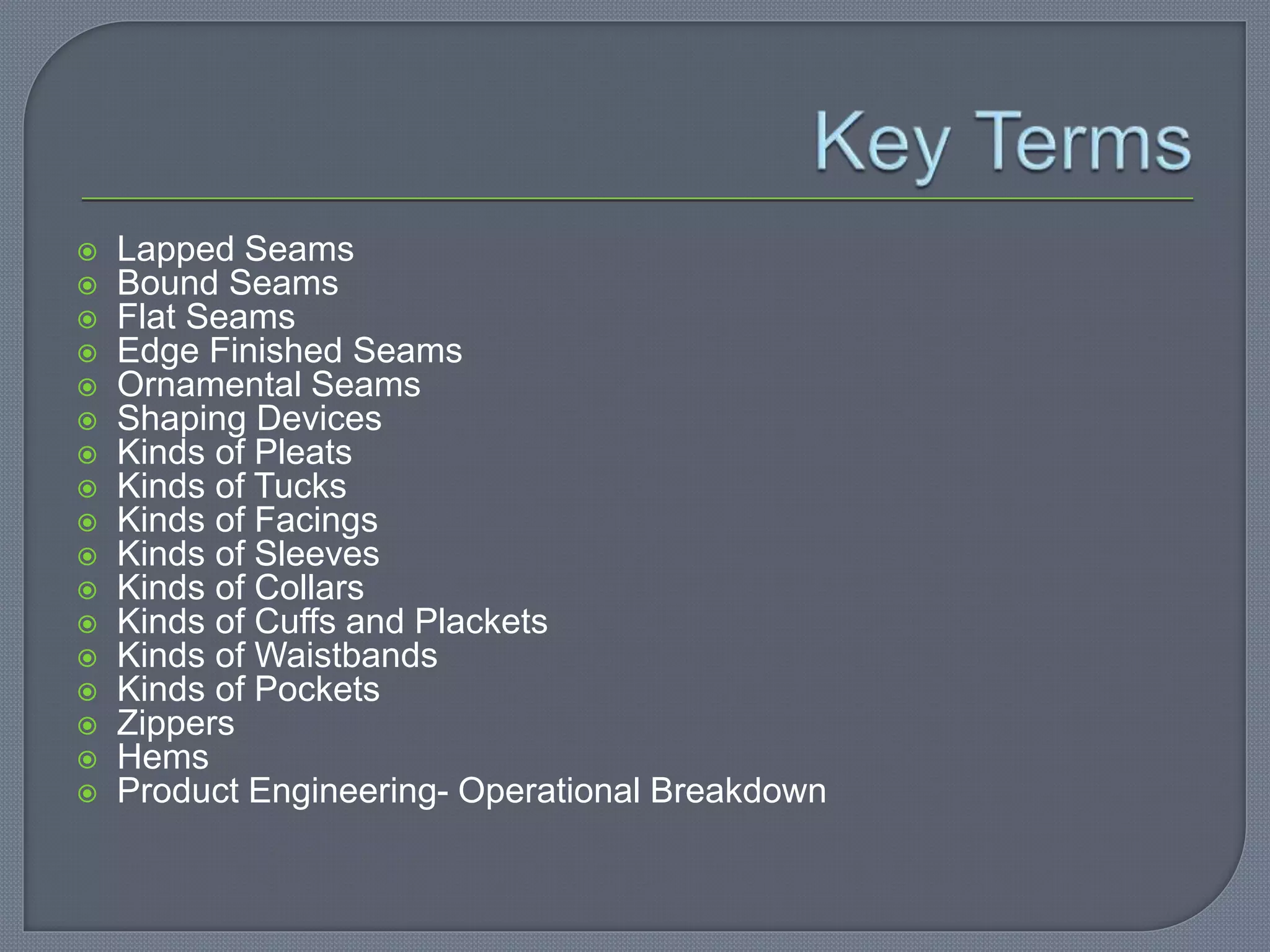
Task: Click the bullet icon before Kinds of Pockets
Action: click(87, 692)
